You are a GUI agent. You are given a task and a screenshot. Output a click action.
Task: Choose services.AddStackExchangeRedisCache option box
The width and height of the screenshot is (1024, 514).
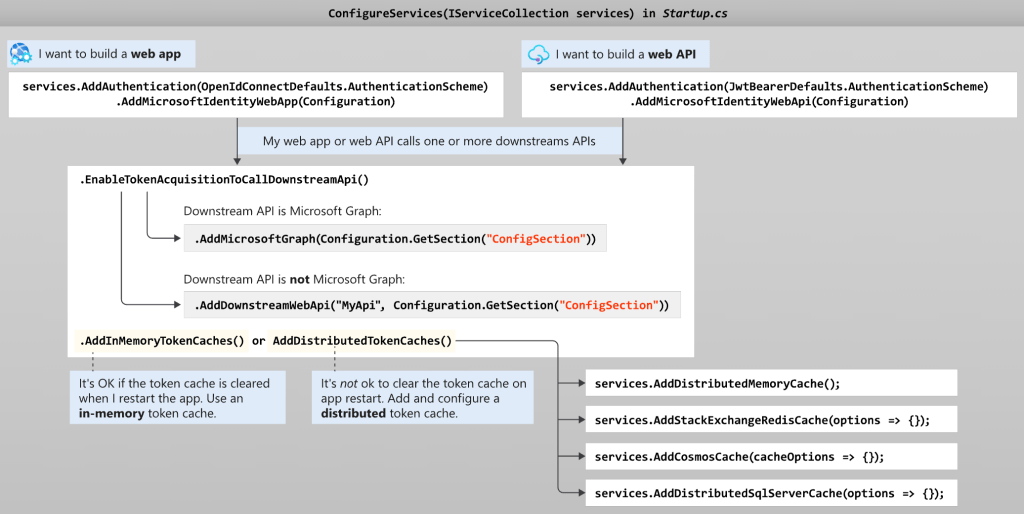point(770,420)
